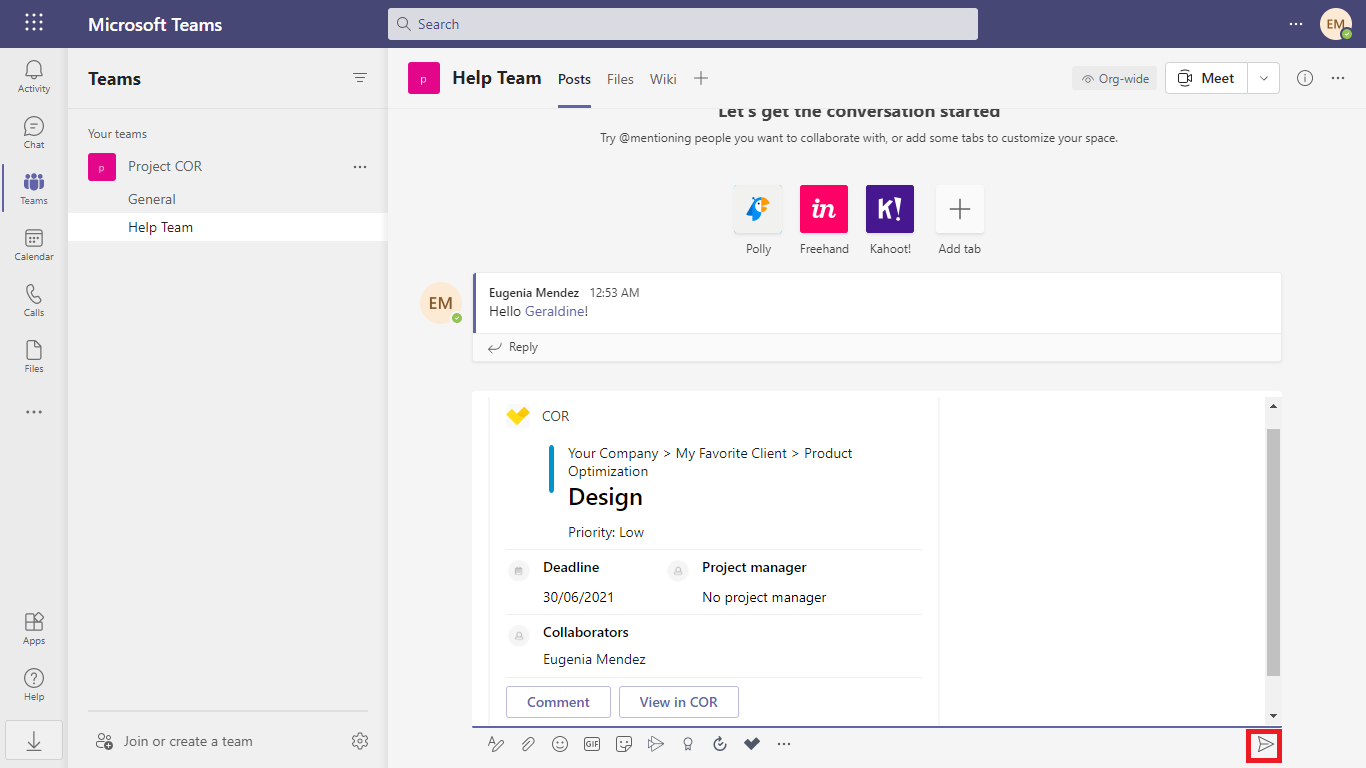This screenshot has height=768, width=1366.
Task: Open the app launcher waffle icon
Action: click(x=34, y=23)
